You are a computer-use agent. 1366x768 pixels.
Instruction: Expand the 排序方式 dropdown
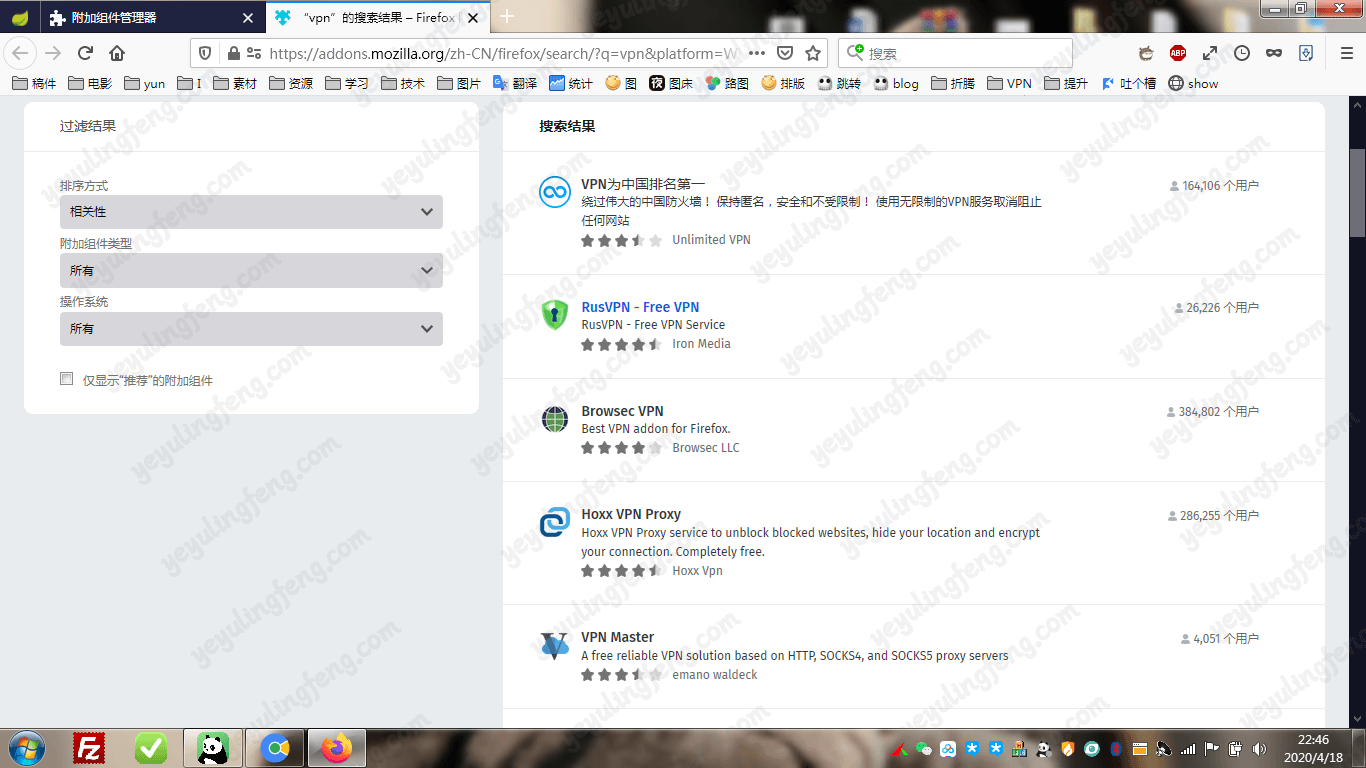[x=251, y=212]
